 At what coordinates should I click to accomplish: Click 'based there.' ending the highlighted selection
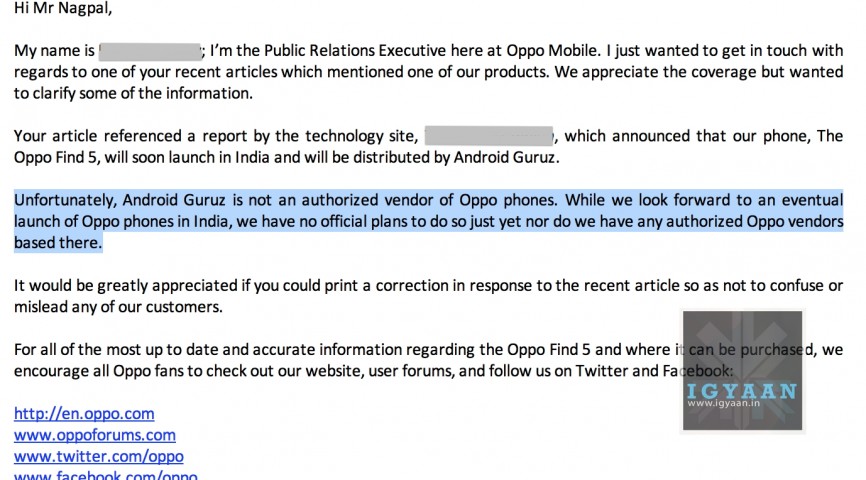pyautogui.click(x=58, y=243)
